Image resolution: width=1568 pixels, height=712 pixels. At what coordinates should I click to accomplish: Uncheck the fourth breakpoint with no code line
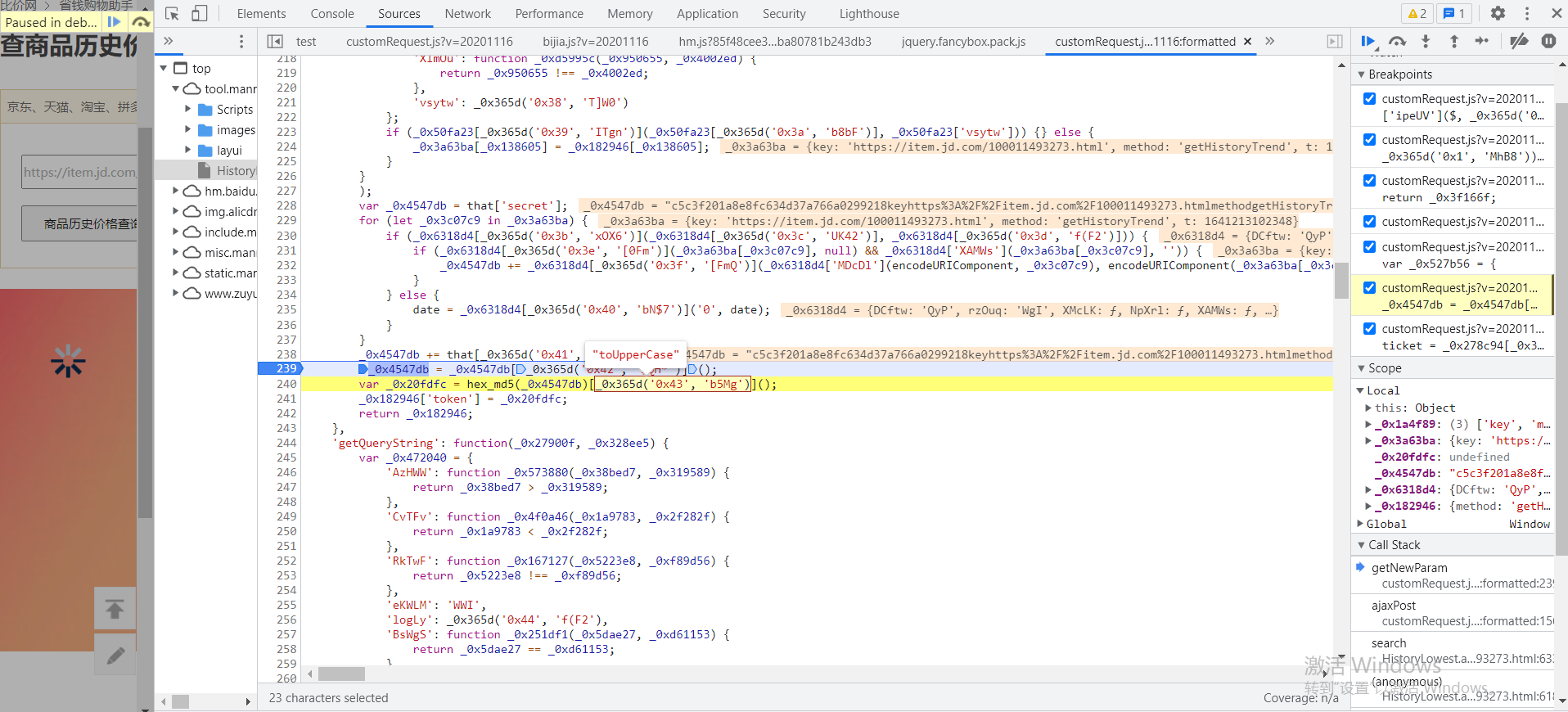(1369, 221)
